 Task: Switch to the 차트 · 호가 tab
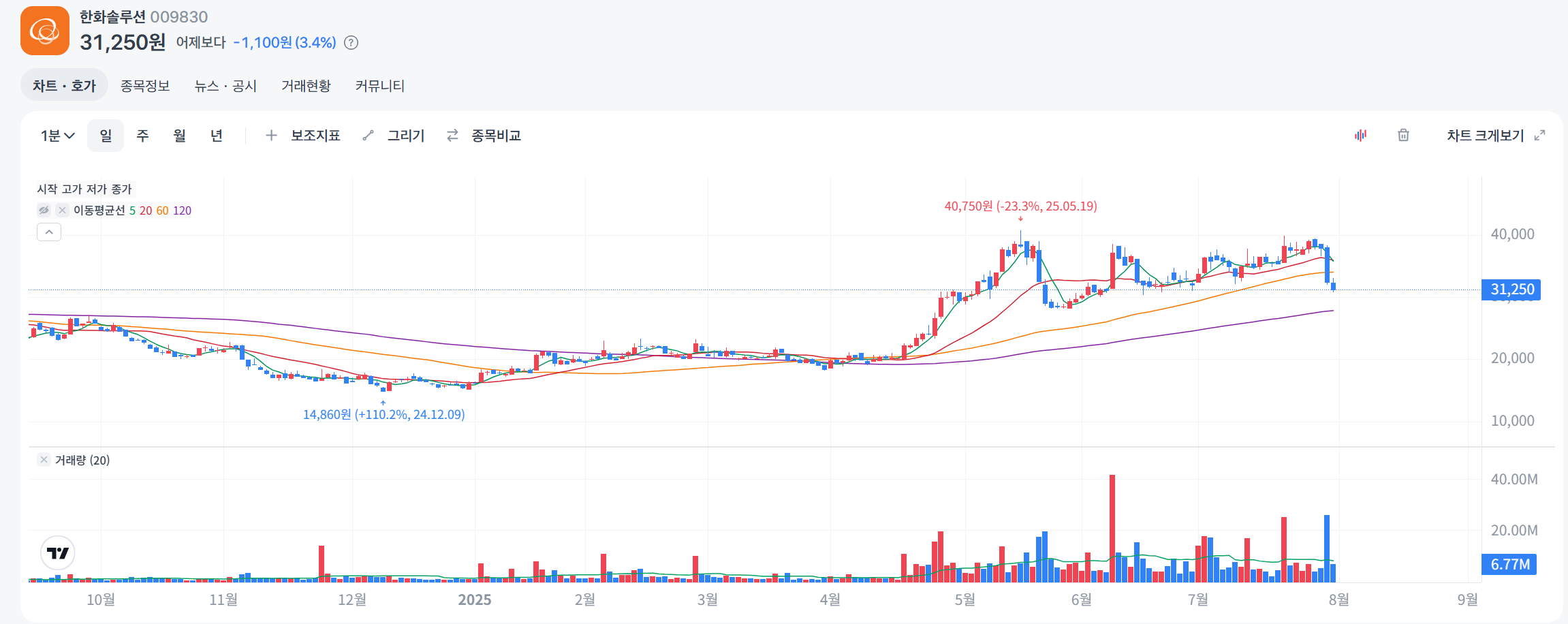pos(64,86)
